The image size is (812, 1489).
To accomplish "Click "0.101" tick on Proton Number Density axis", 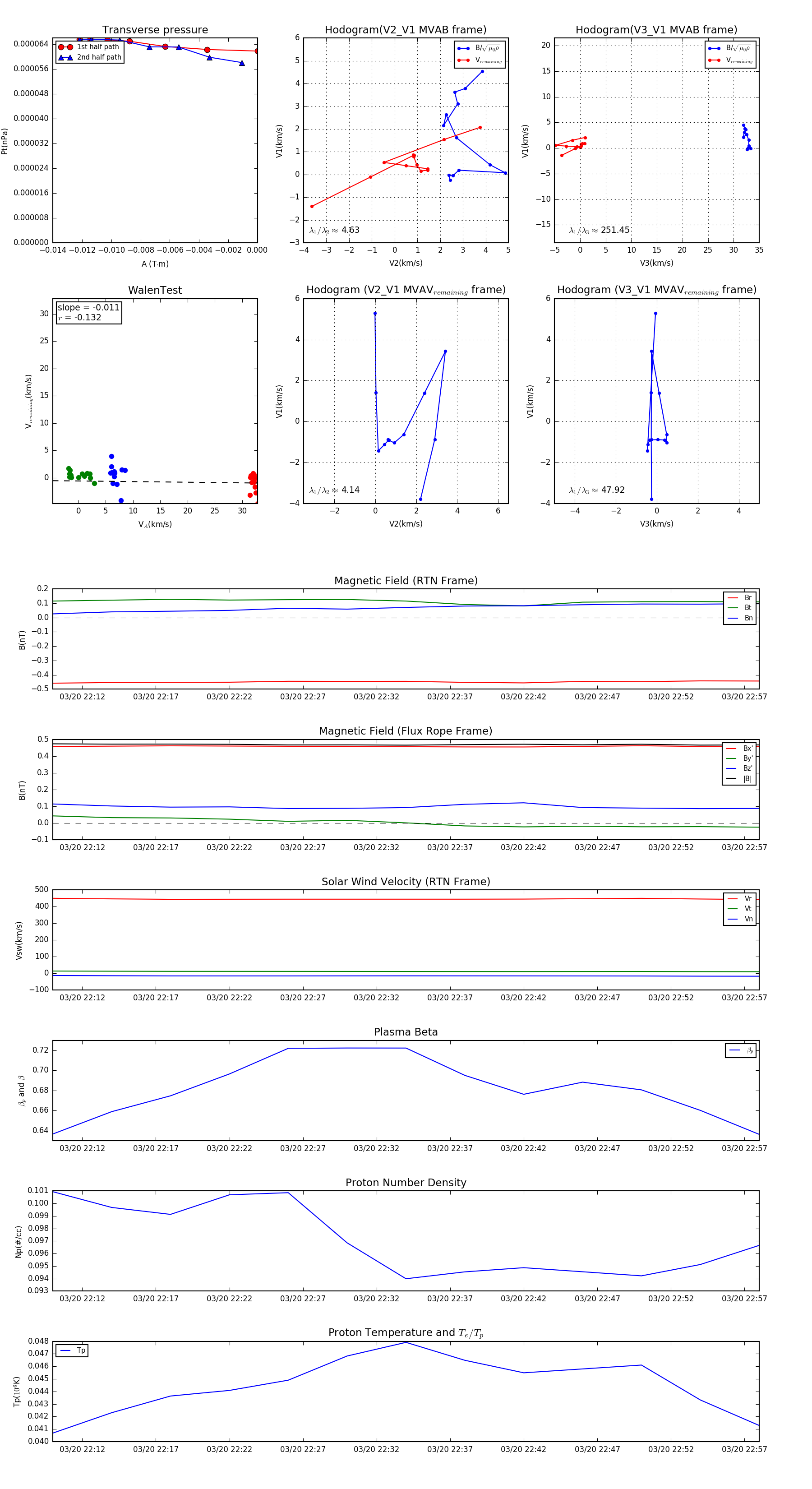I will coord(38,1190).
